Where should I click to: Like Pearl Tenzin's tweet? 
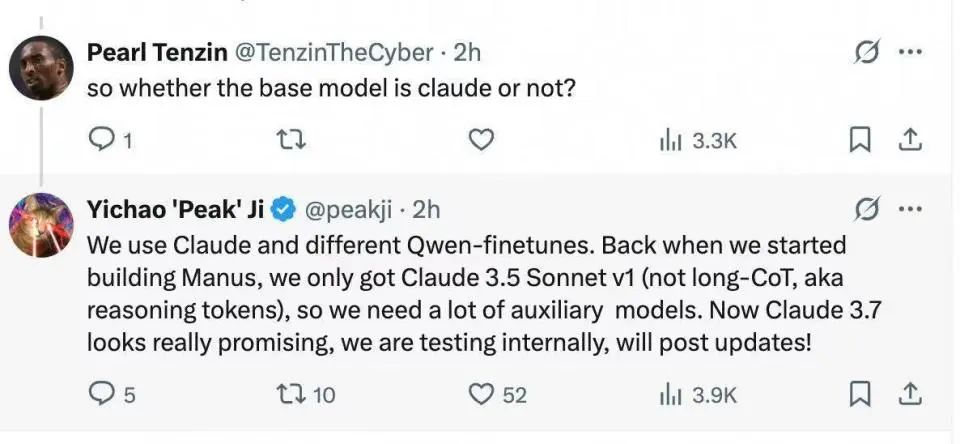click(482, 141)
